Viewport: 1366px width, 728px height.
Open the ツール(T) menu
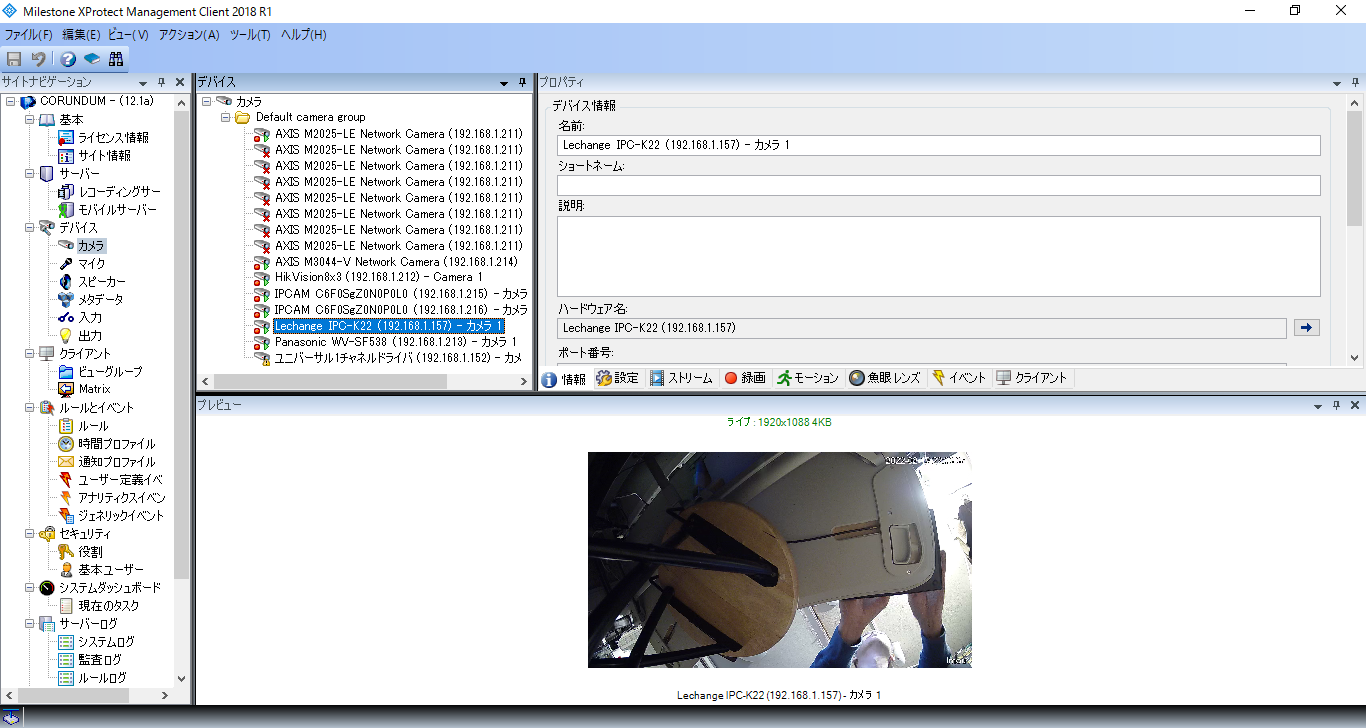pyautogui.click(x=250, y=35)
